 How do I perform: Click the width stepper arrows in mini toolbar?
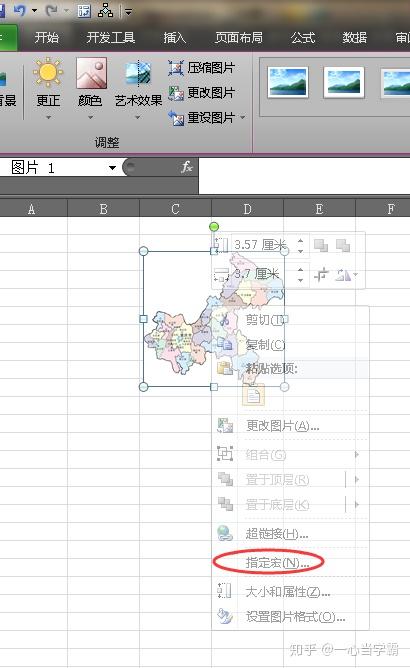(x=300, y=274)
